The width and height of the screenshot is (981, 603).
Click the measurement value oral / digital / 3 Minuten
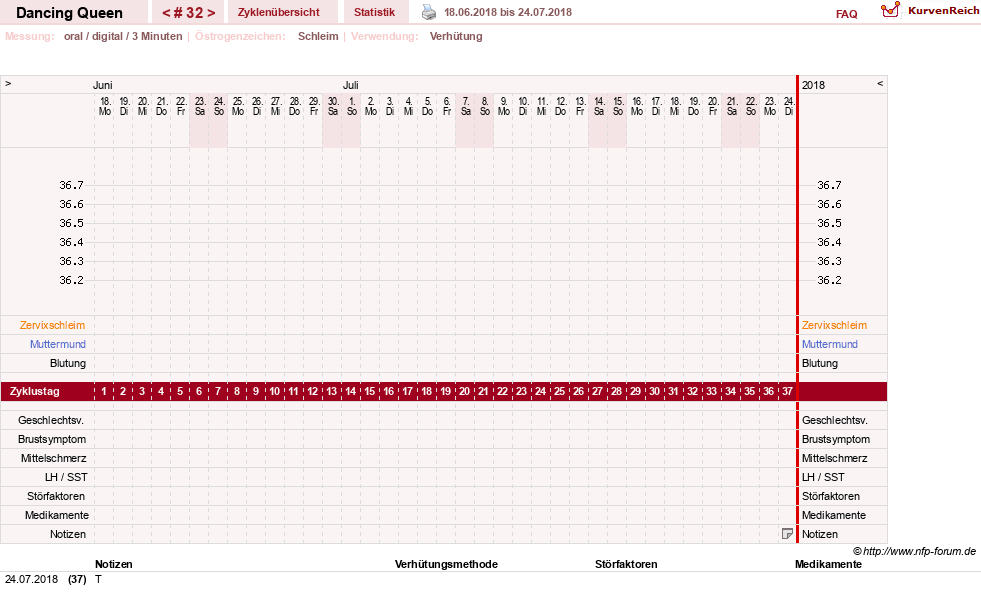(x=123, y=36)
